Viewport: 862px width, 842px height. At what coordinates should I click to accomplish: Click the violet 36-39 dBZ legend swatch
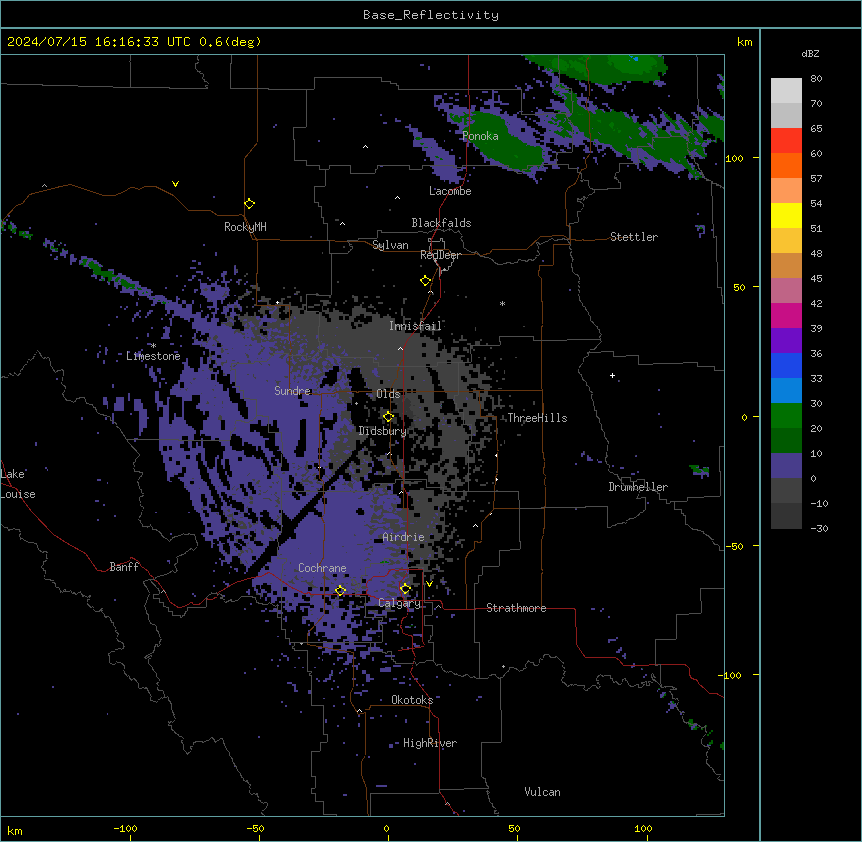tap(786, 341)
